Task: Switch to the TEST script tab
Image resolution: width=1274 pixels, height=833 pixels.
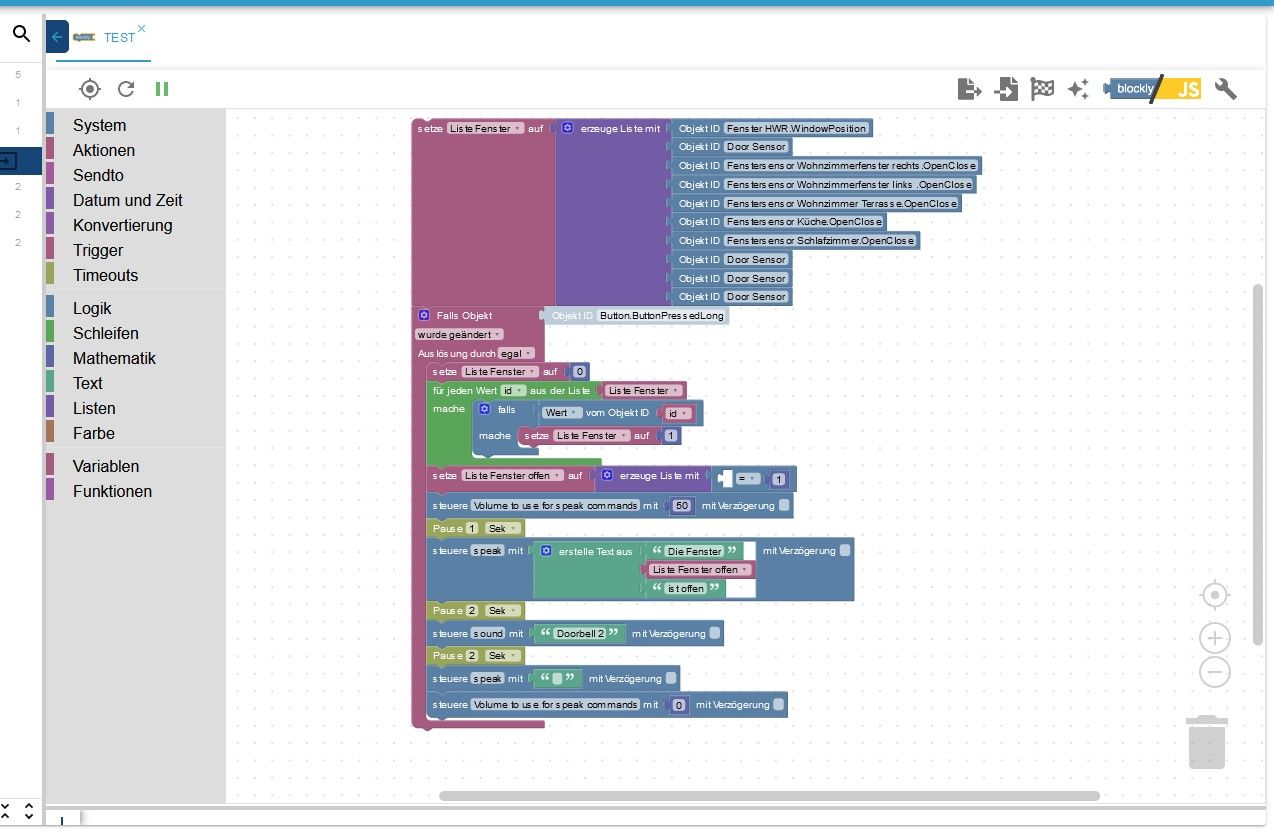Action: [119, 37]
